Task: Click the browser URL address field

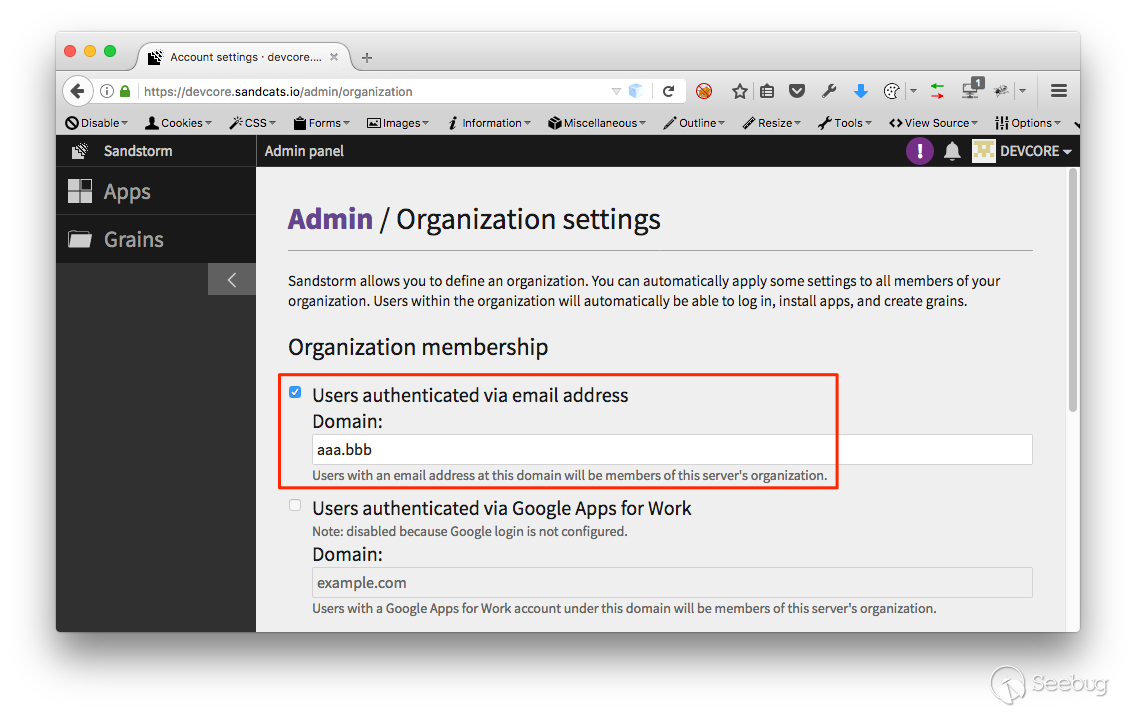Action: pos(375,91)
